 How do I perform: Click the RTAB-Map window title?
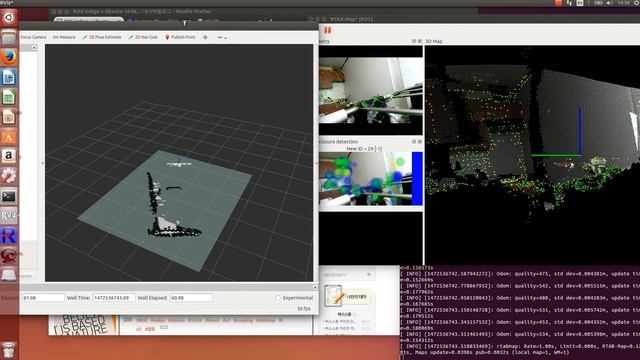click(x=351, y=19)
